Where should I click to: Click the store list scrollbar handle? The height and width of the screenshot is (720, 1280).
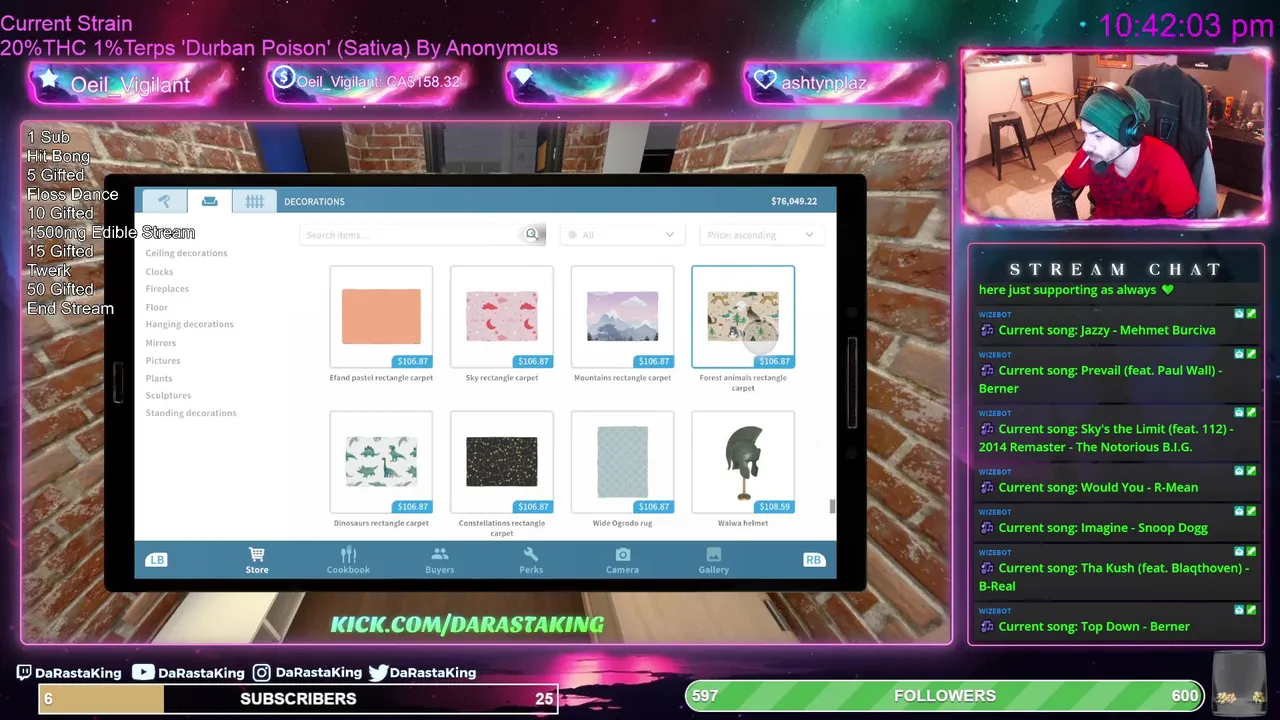pos(832,507)
